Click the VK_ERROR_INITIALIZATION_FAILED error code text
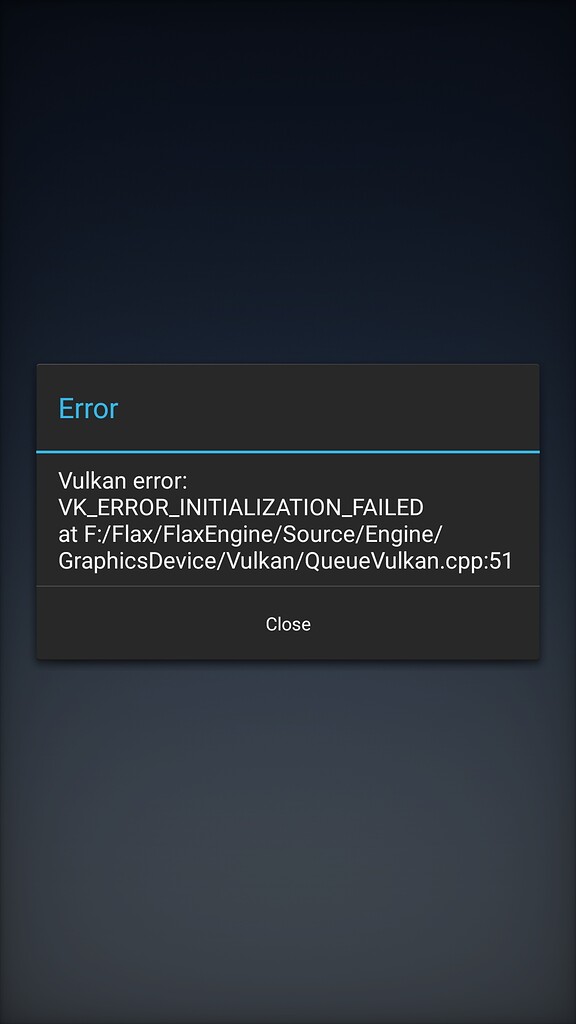 coord(241,507)
